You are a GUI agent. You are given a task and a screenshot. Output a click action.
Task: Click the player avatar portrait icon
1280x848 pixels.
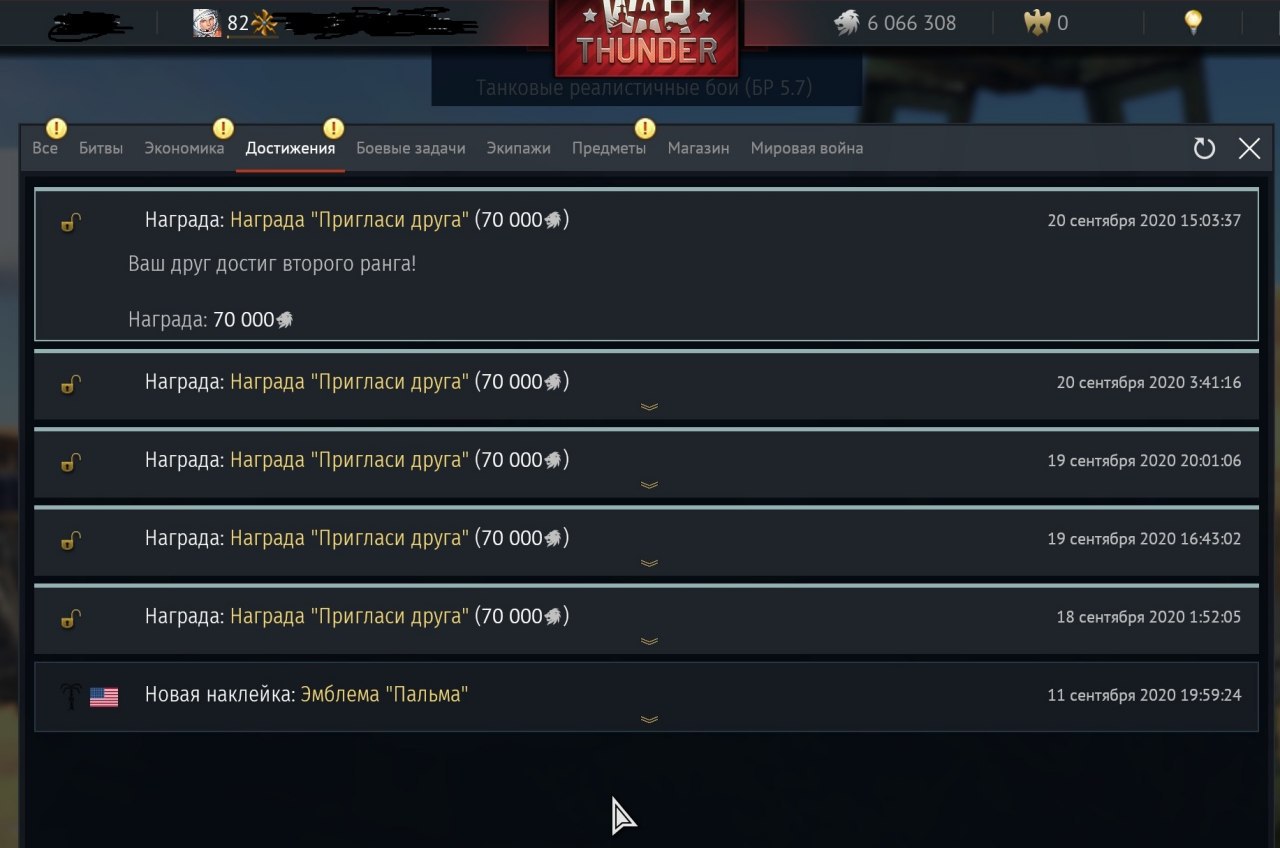[207, 22]
